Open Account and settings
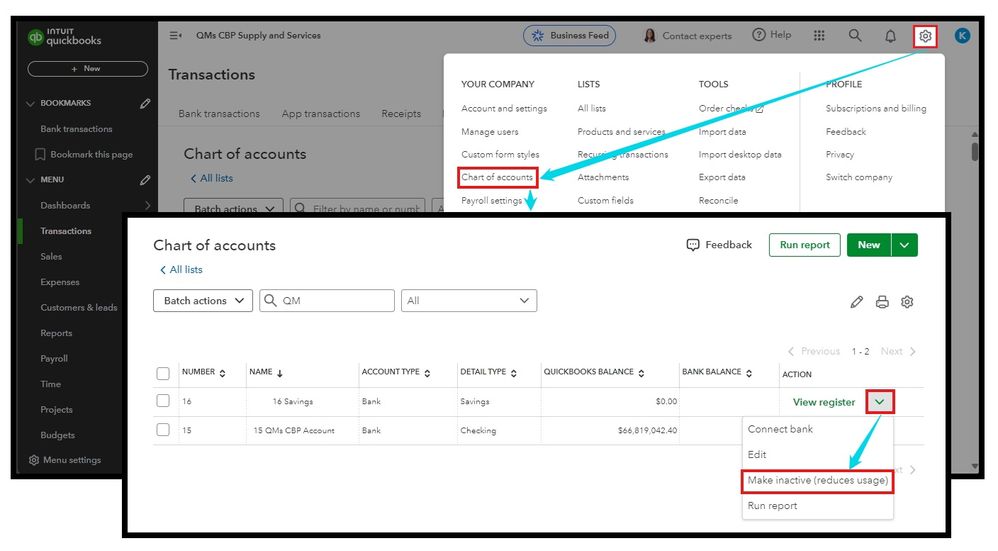 tap(504, 109)
